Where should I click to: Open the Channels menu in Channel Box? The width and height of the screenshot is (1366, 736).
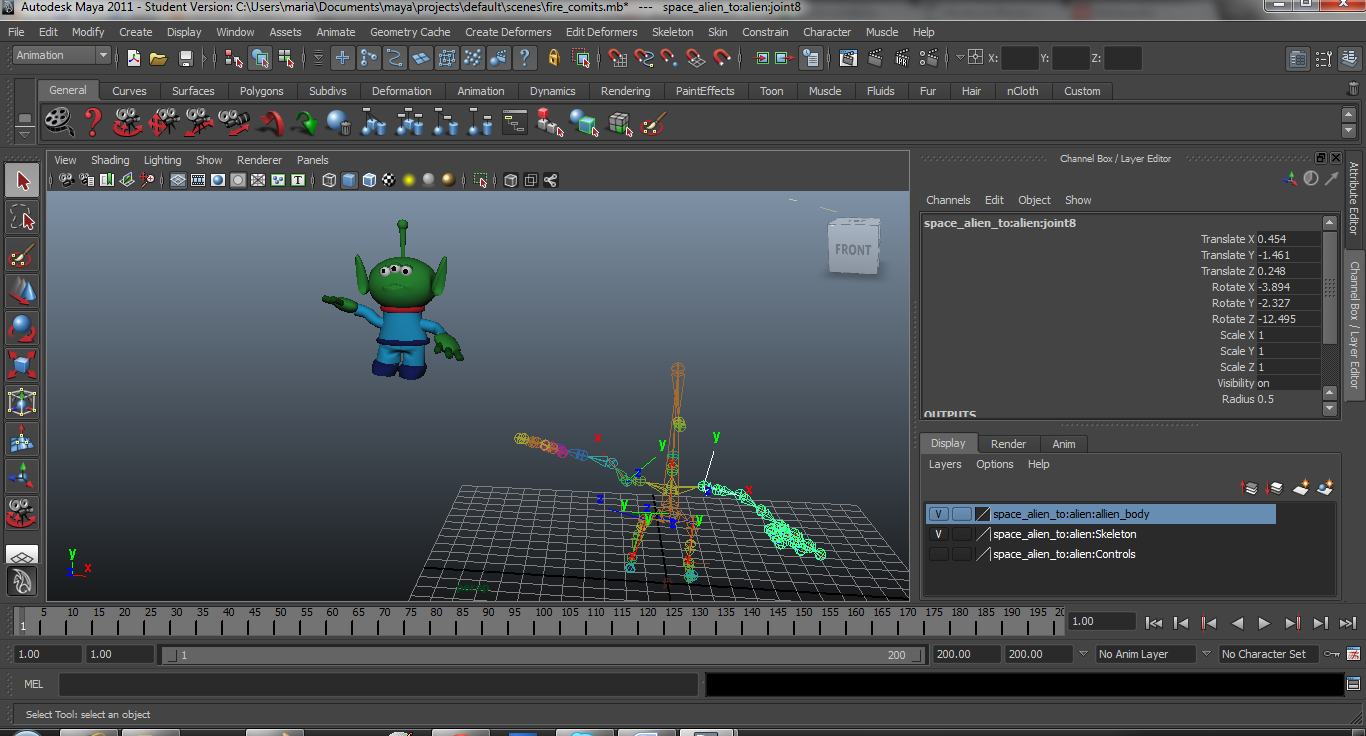(x=948, y=200)
